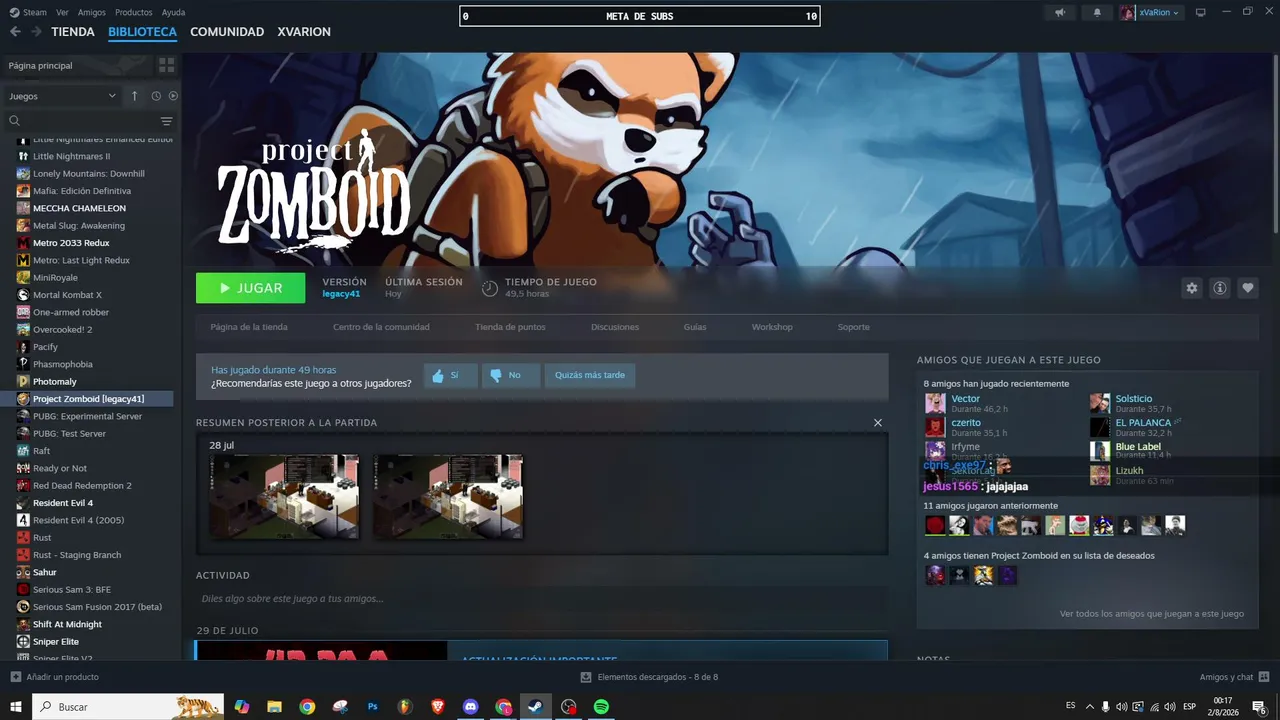Image resolution: width=1280 pixels, height=720 pixels.
Task: Click the green JUGAR button
Action: 251,288
